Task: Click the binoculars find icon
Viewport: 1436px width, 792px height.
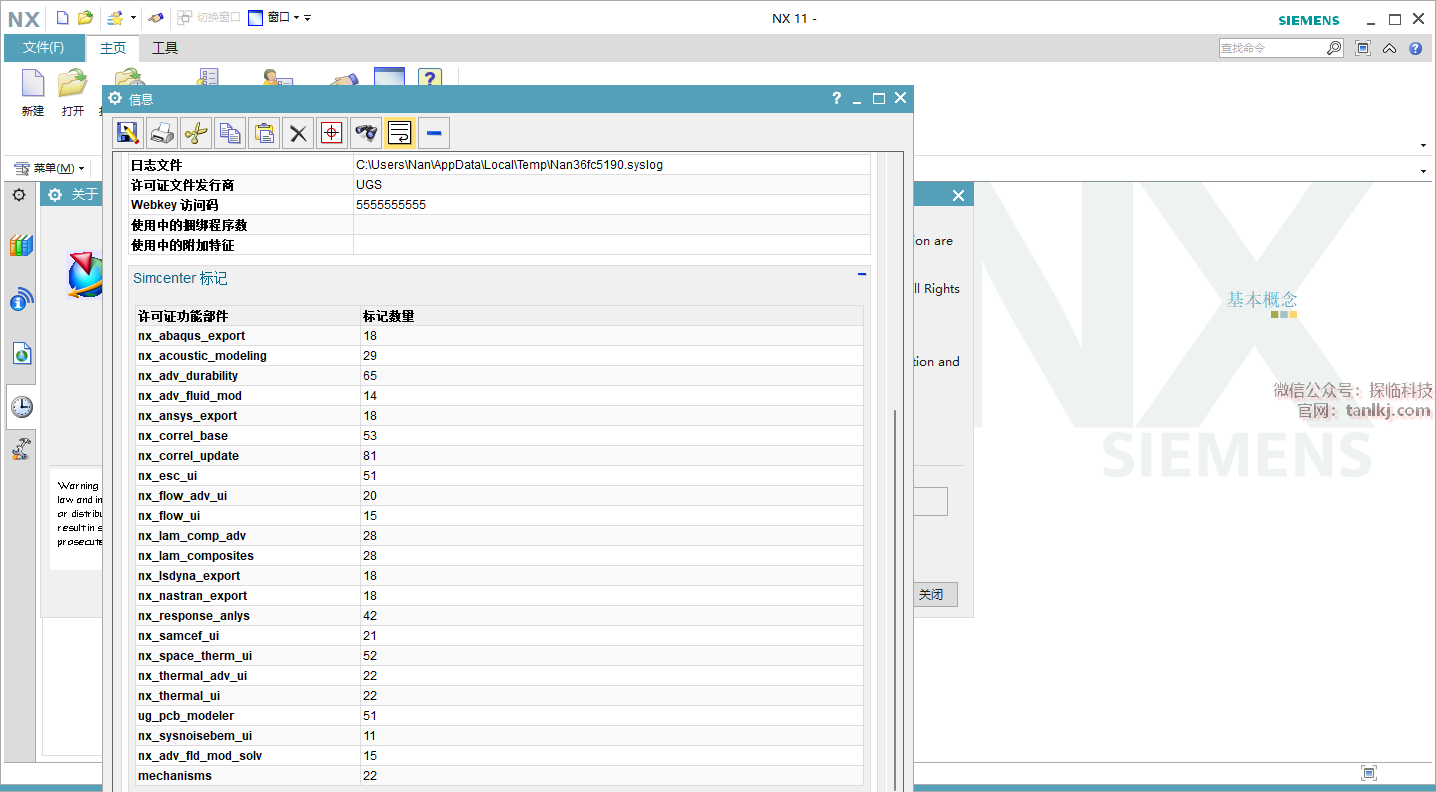Action: tap(366, 133)
